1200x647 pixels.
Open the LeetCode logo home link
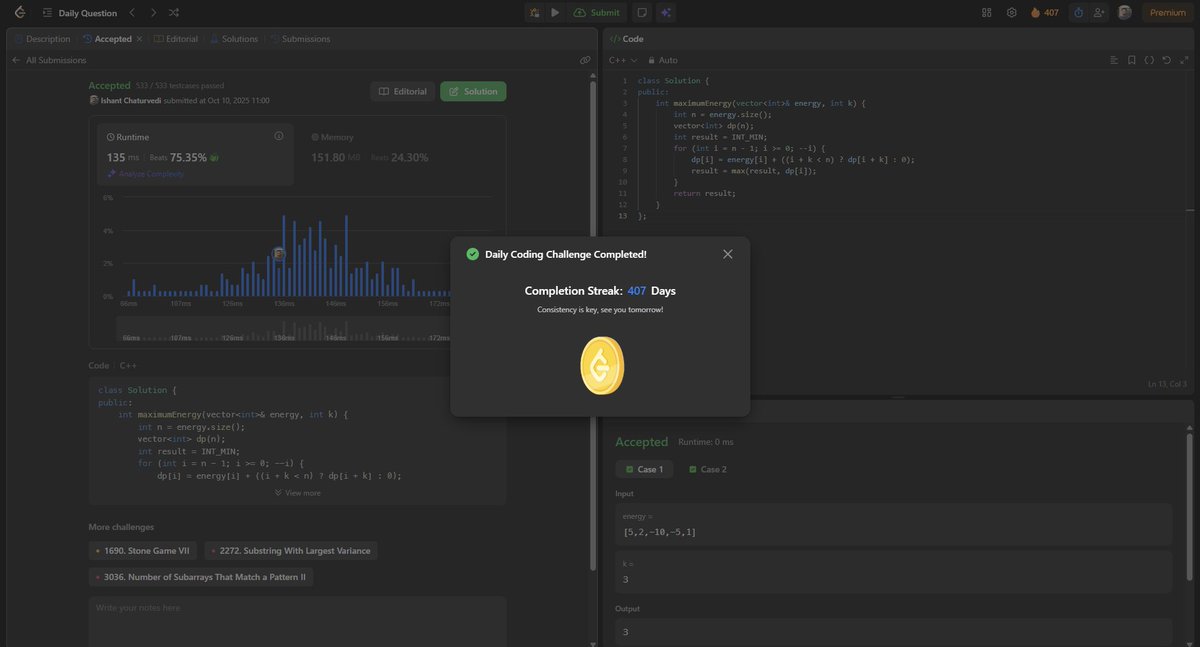click(x=20, y=13)
